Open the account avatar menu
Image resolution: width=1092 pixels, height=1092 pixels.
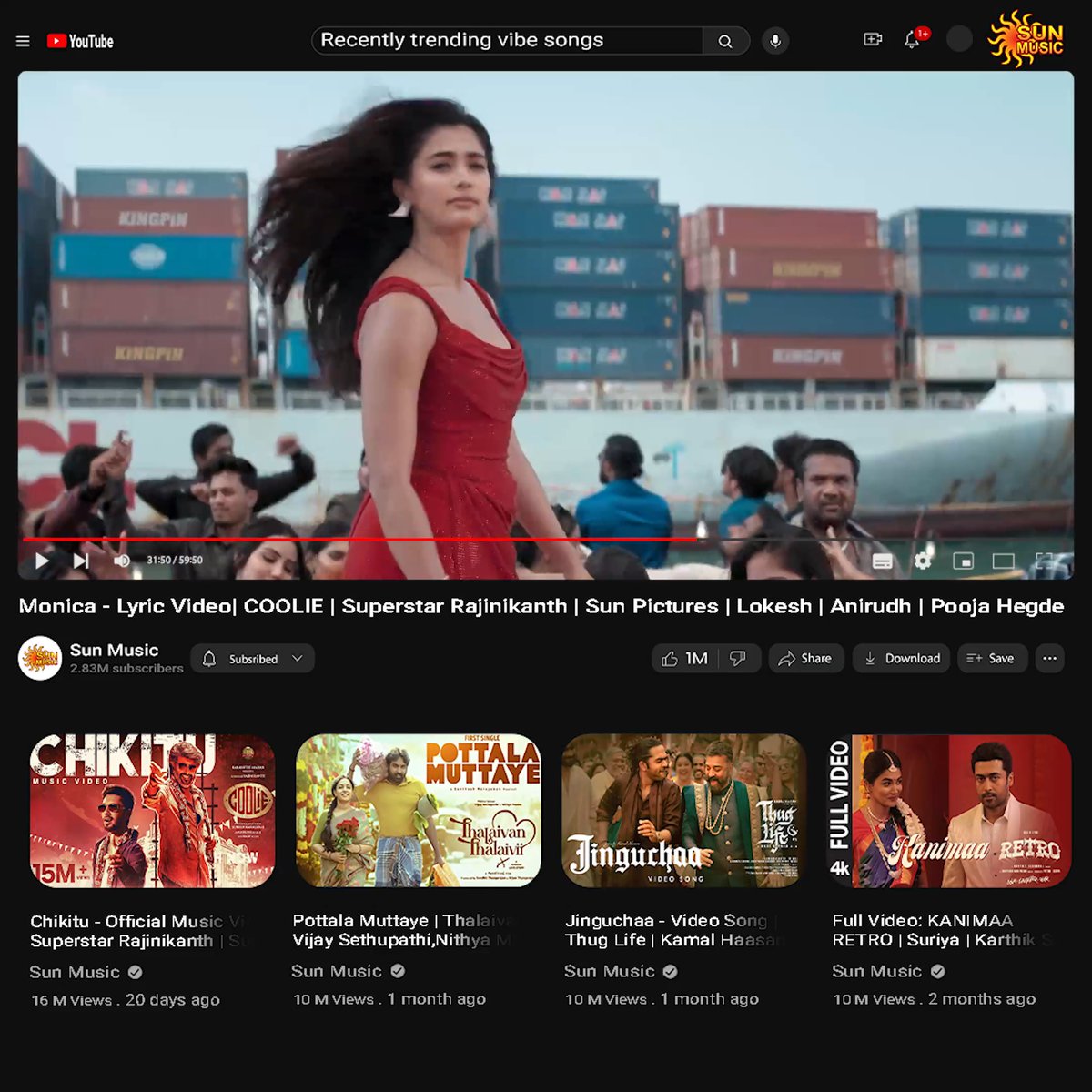(x=959, y=39)
